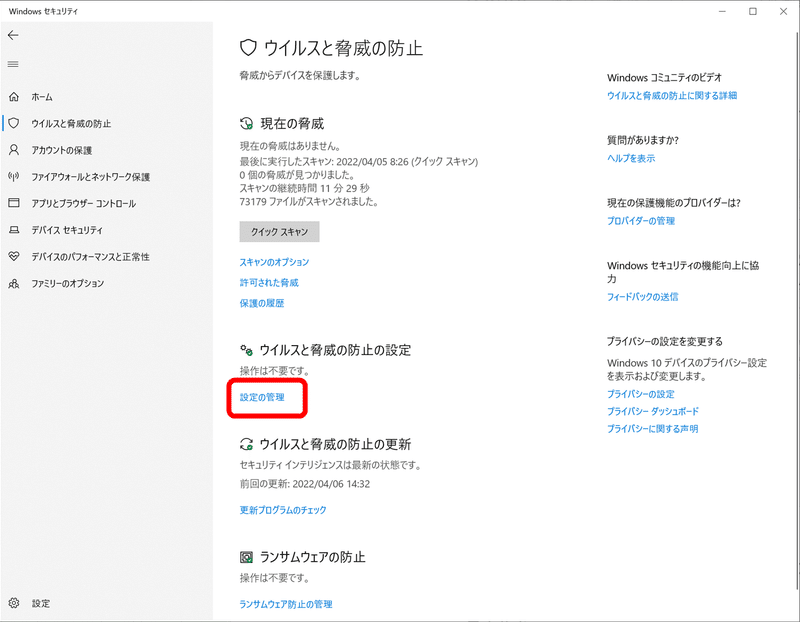Viewport: 800px width, 622px height.
Task: View 保護の履歴 link
Action: (x=262, y=303)
